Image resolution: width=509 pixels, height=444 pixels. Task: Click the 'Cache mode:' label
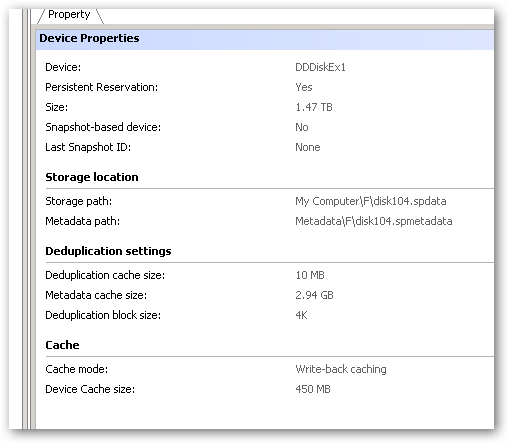click(77, 369)
